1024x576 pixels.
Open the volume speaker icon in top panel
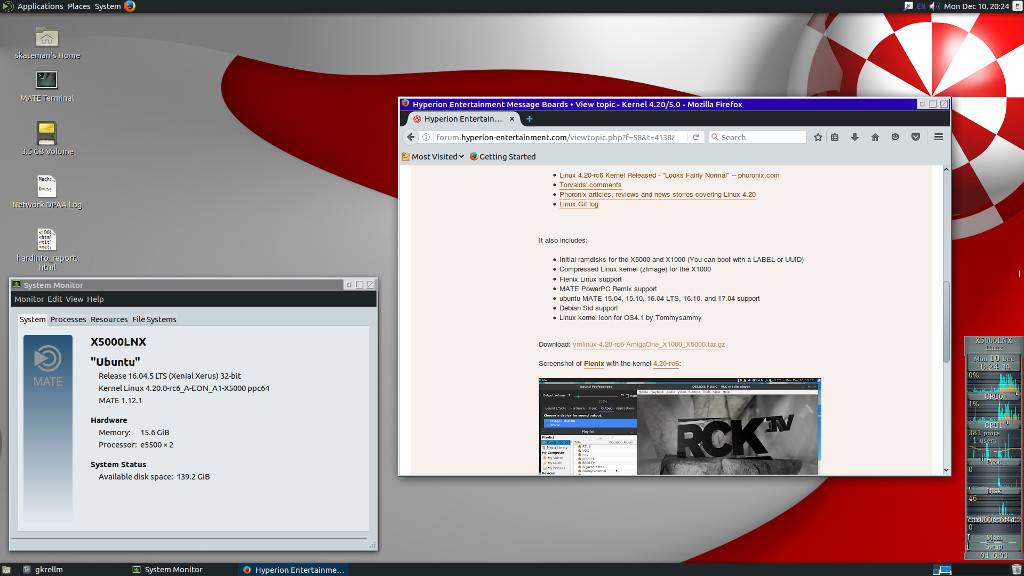[x=934, y=6]
